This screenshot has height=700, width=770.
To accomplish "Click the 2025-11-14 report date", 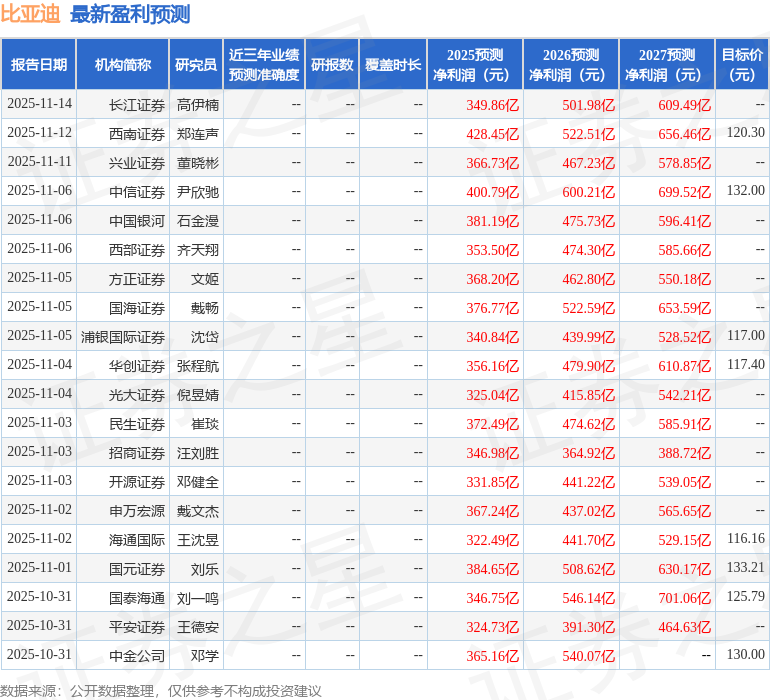I will [39, 104].
